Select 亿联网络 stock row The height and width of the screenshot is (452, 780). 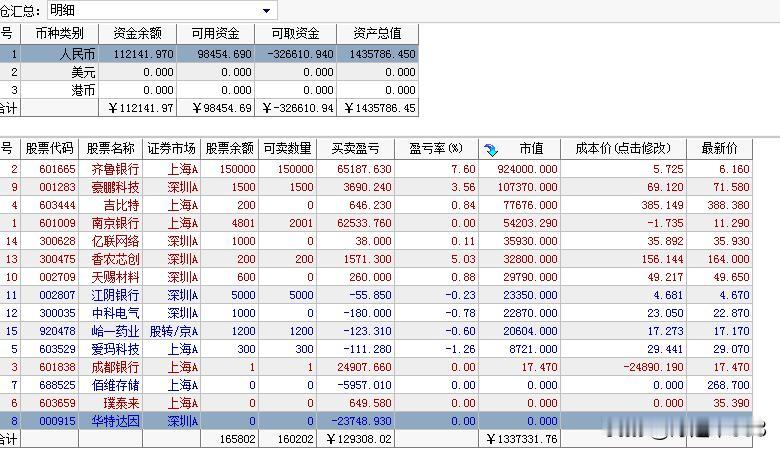(x=376, y=241)
